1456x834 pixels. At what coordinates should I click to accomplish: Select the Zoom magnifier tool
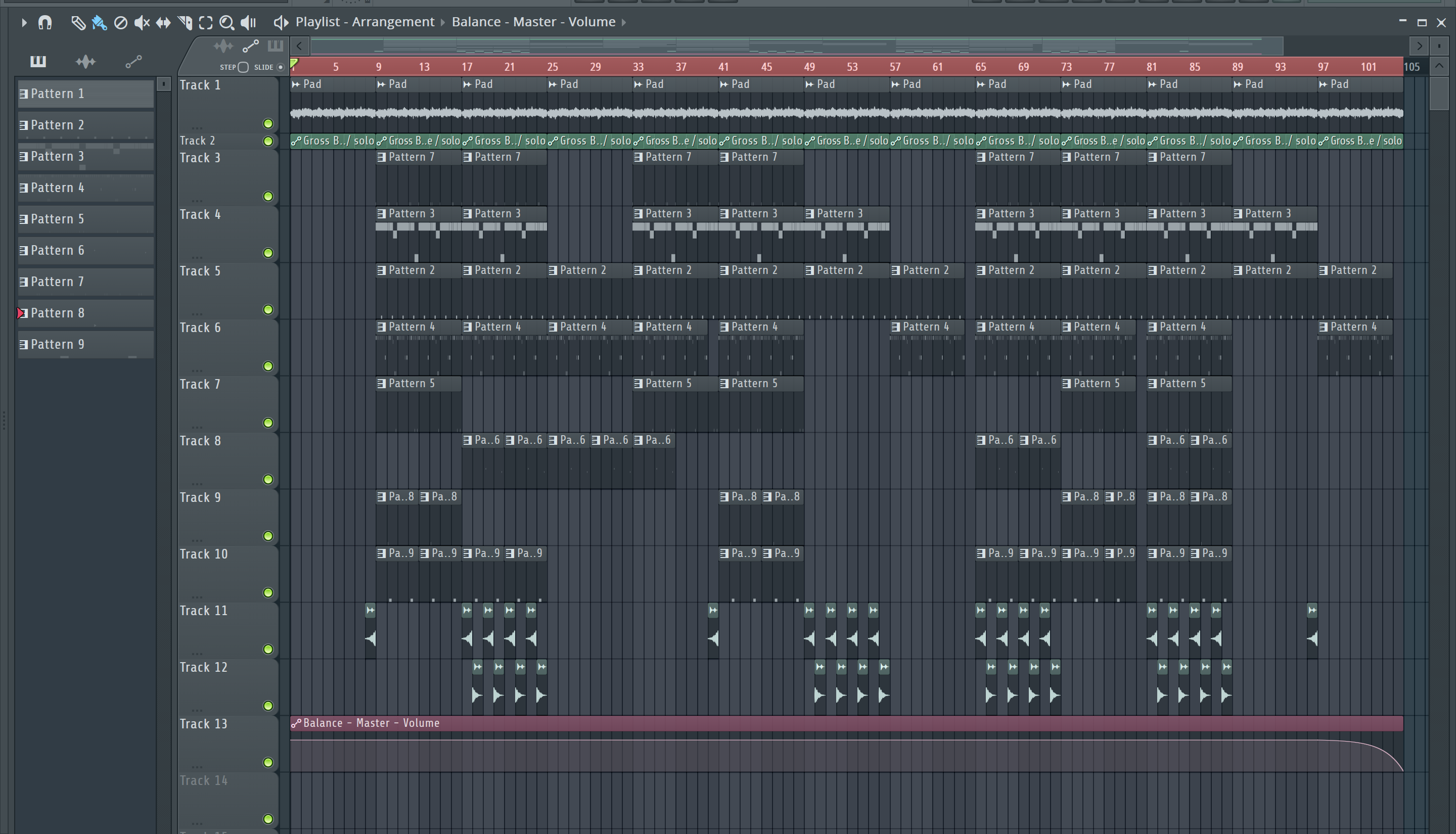[227, 22]
